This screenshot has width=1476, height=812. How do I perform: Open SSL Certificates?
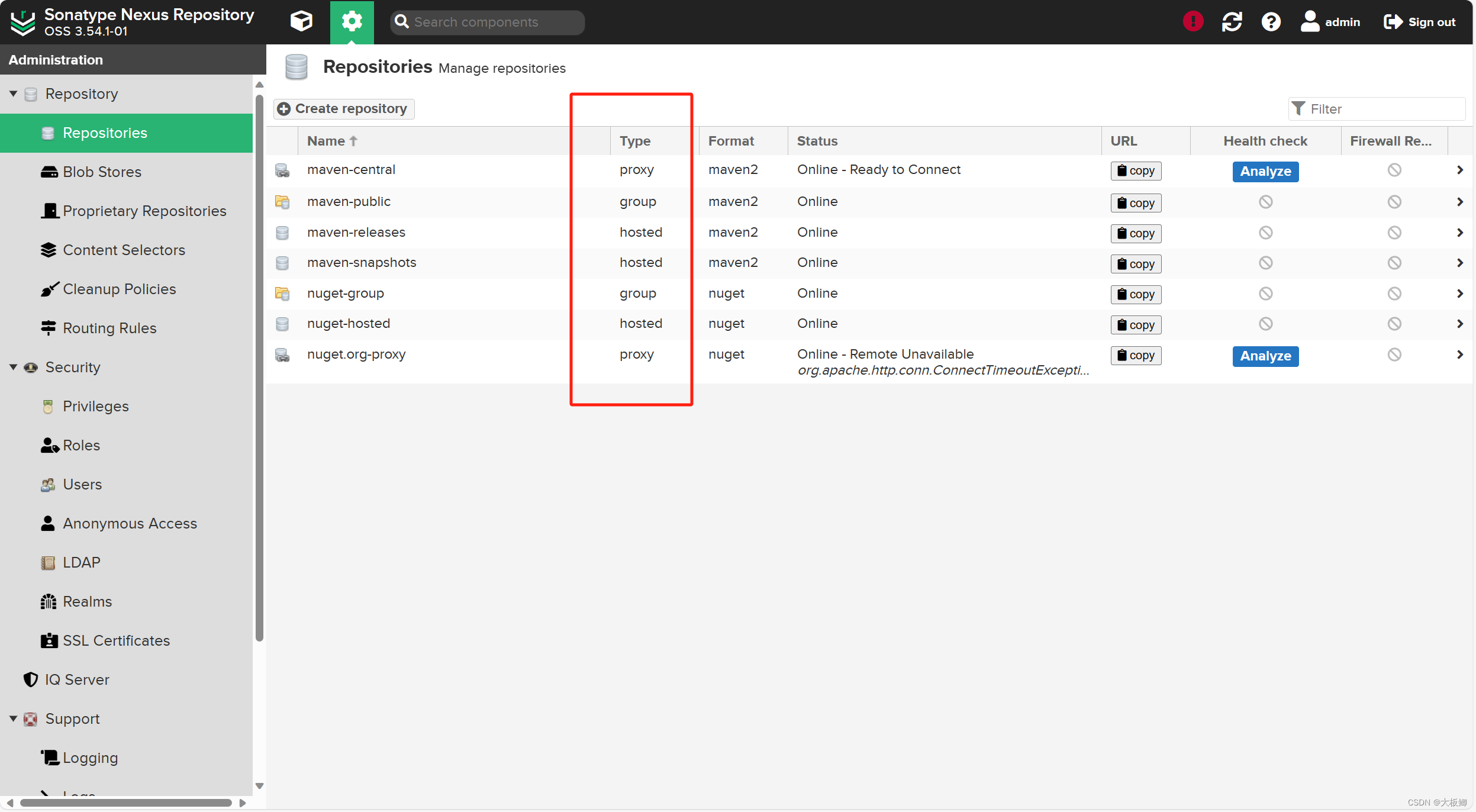pyautogui.click(x=126, y=640)
